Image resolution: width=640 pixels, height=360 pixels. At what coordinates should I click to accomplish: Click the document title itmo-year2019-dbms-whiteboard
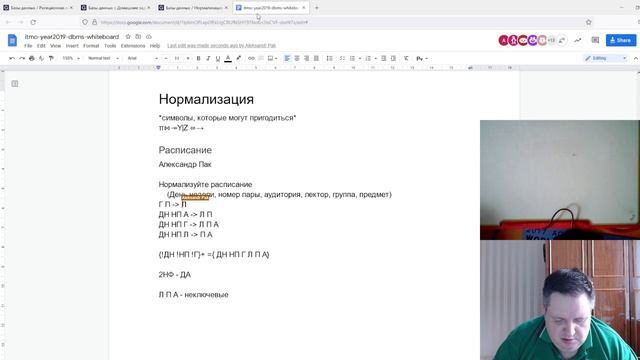pos(72,37)
